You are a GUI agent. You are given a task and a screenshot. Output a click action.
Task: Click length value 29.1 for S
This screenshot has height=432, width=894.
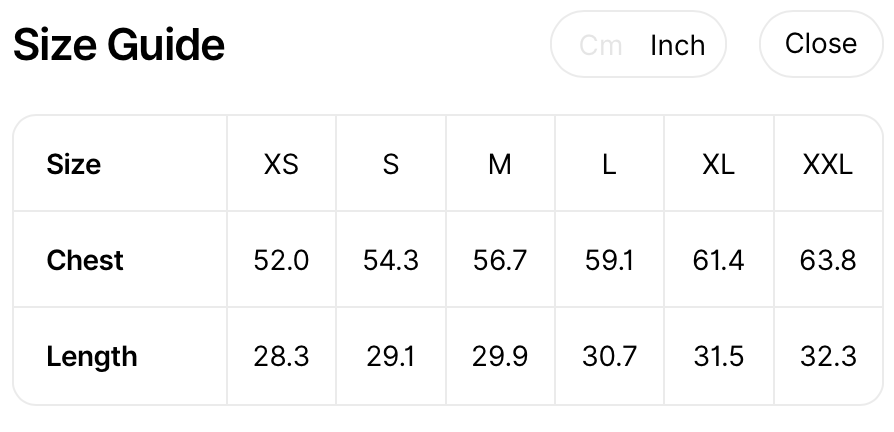point(391,357)
